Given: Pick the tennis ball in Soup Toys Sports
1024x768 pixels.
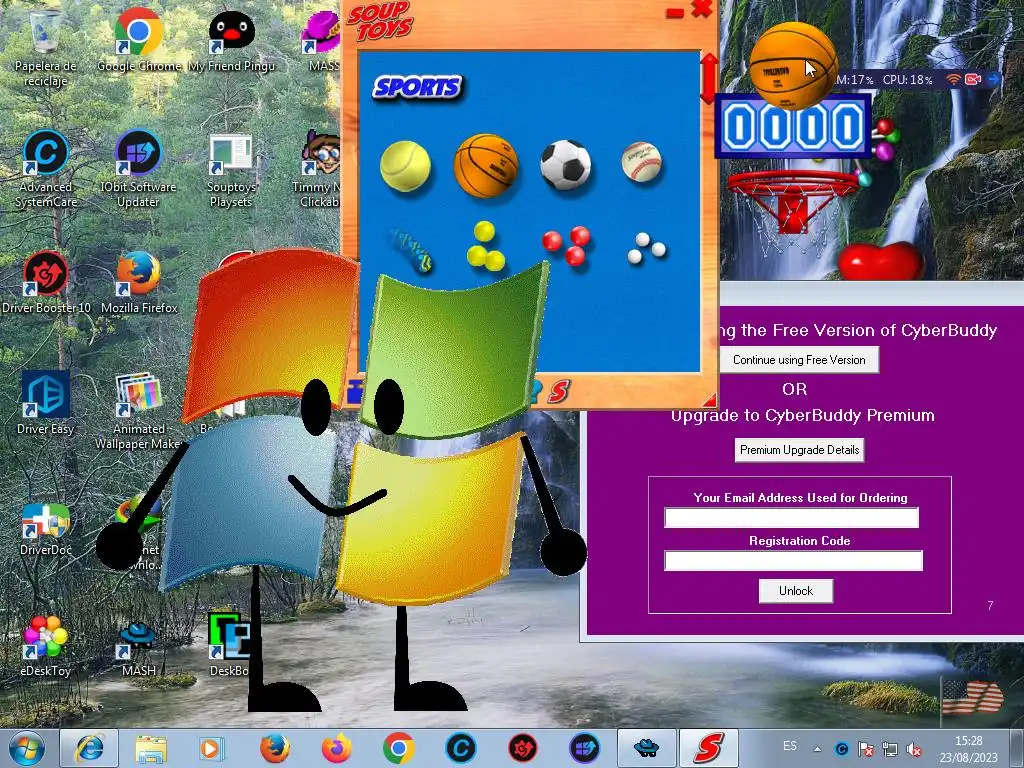Looking at the screenshot, I should [x=406, y=167].
